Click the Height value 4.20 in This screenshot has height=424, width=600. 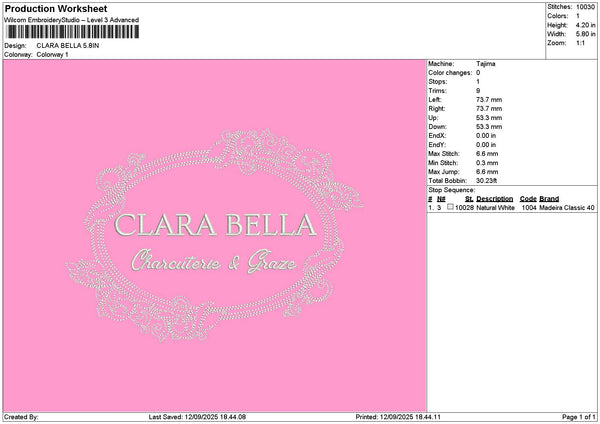pos(585,25)
